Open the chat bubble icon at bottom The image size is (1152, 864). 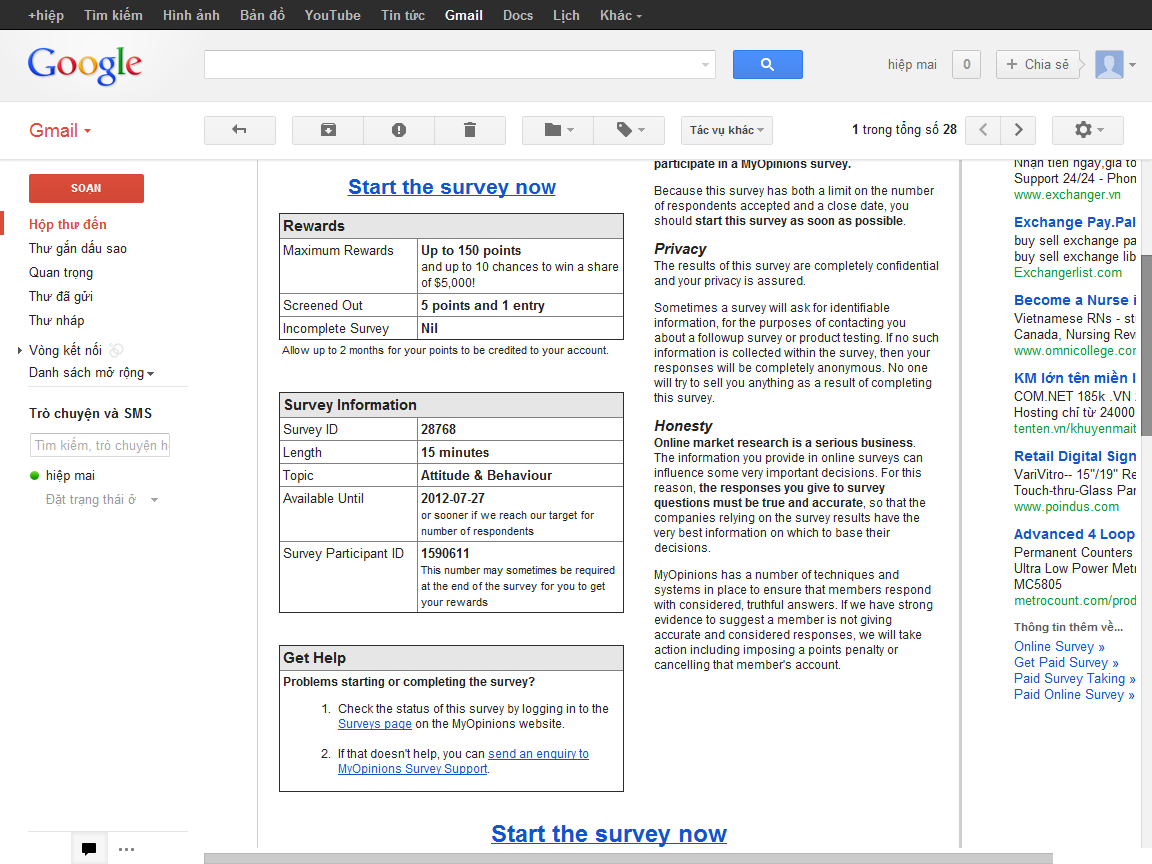pos(89,849)
